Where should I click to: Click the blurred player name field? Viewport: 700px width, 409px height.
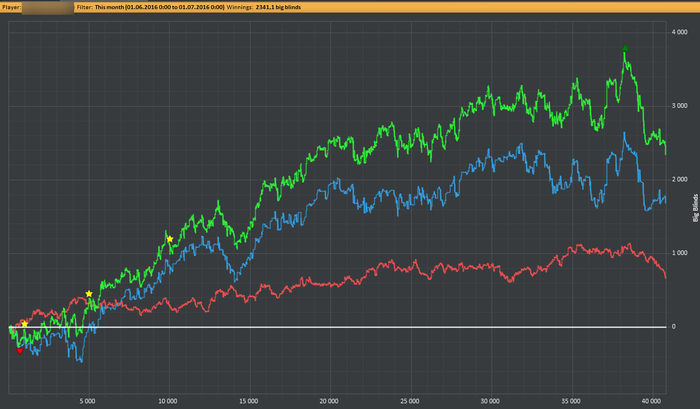48,8
